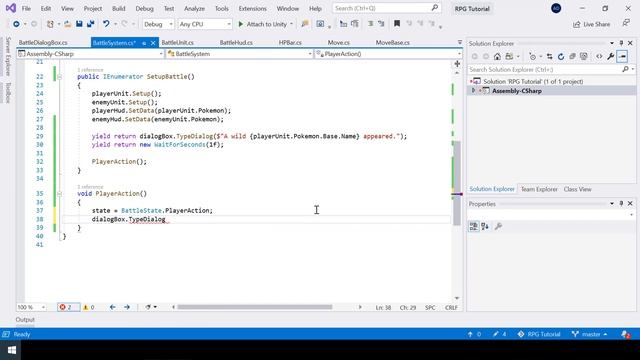
Task: Open the BattleSystem class dropdown
Action: 240,54
